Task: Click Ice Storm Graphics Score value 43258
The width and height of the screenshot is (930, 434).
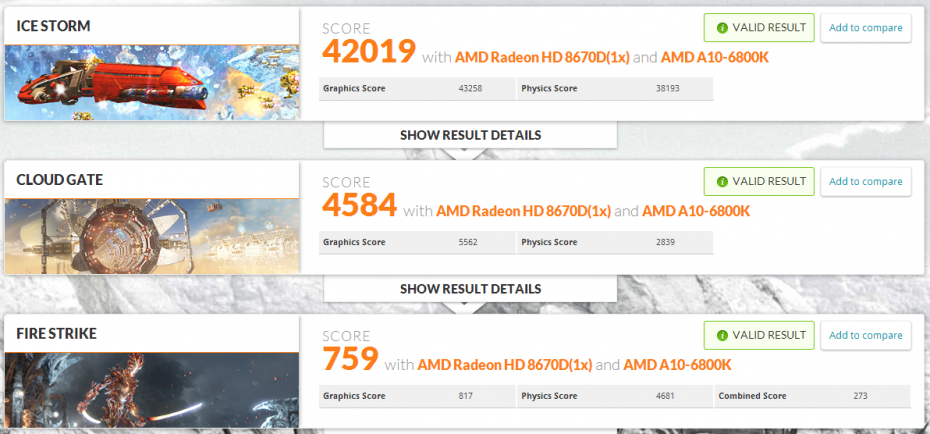Action: 470,88
